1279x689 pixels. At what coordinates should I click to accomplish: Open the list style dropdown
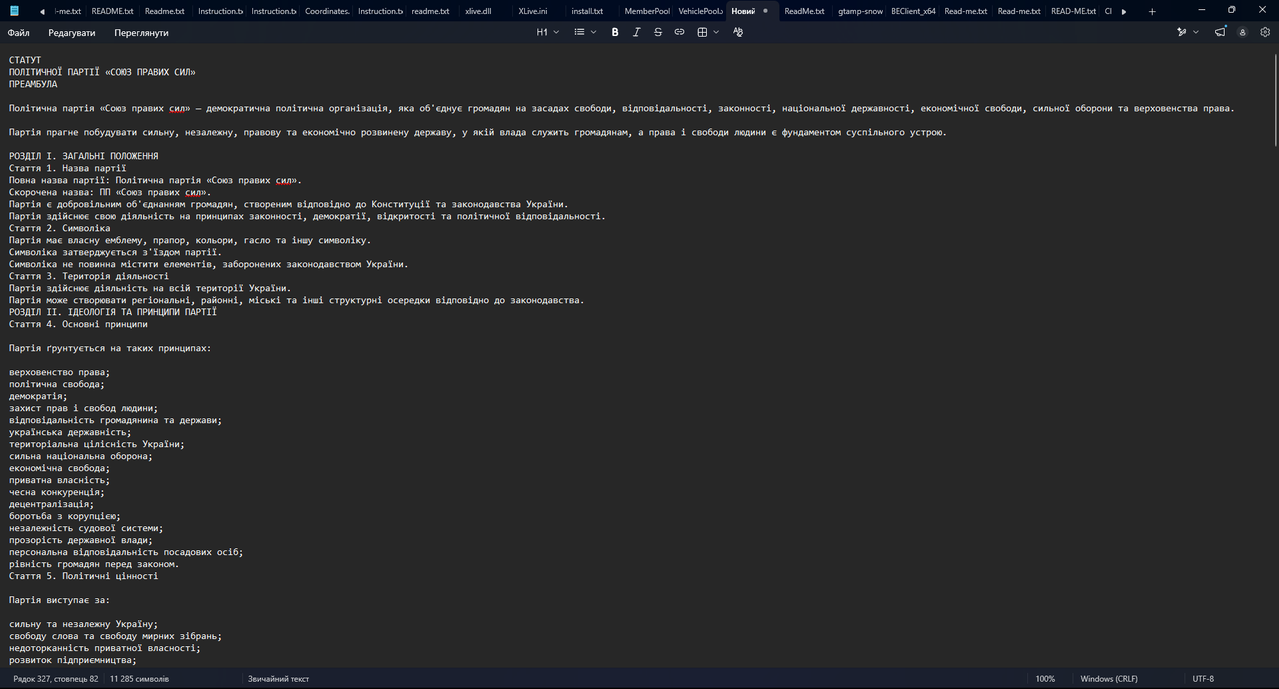point(585,32)
